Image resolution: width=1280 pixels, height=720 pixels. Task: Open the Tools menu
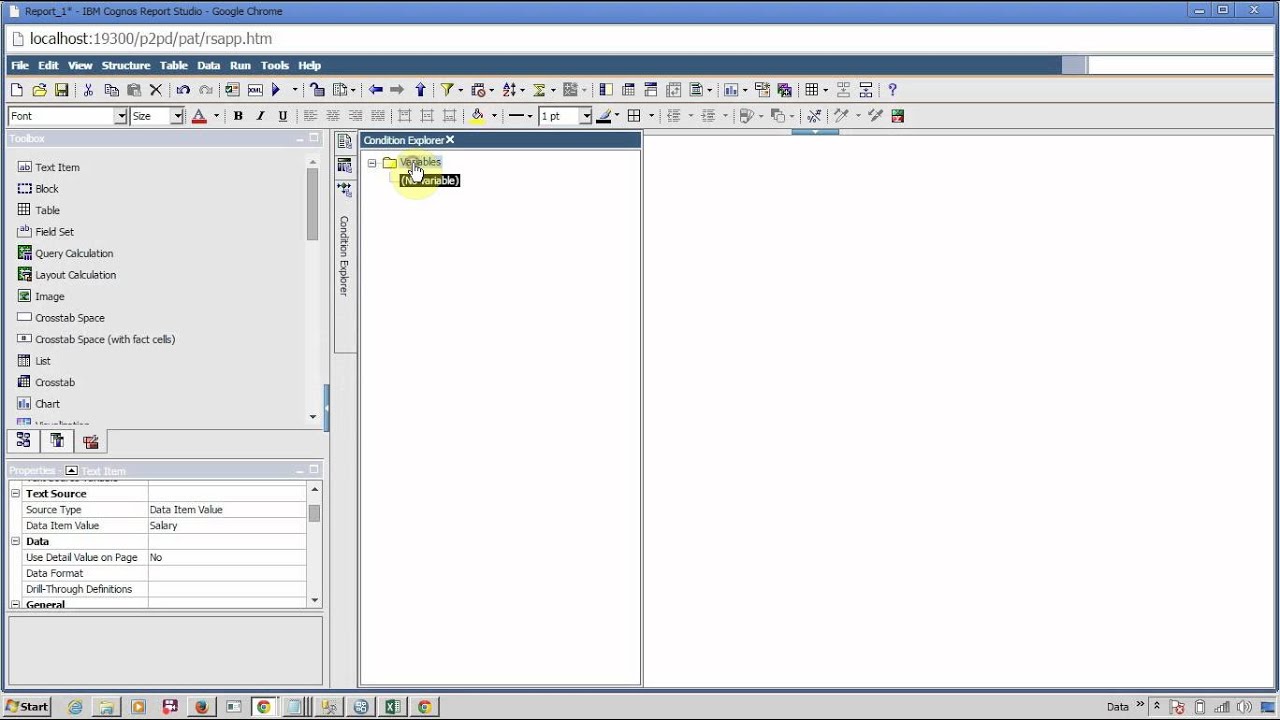click(274, 65)
